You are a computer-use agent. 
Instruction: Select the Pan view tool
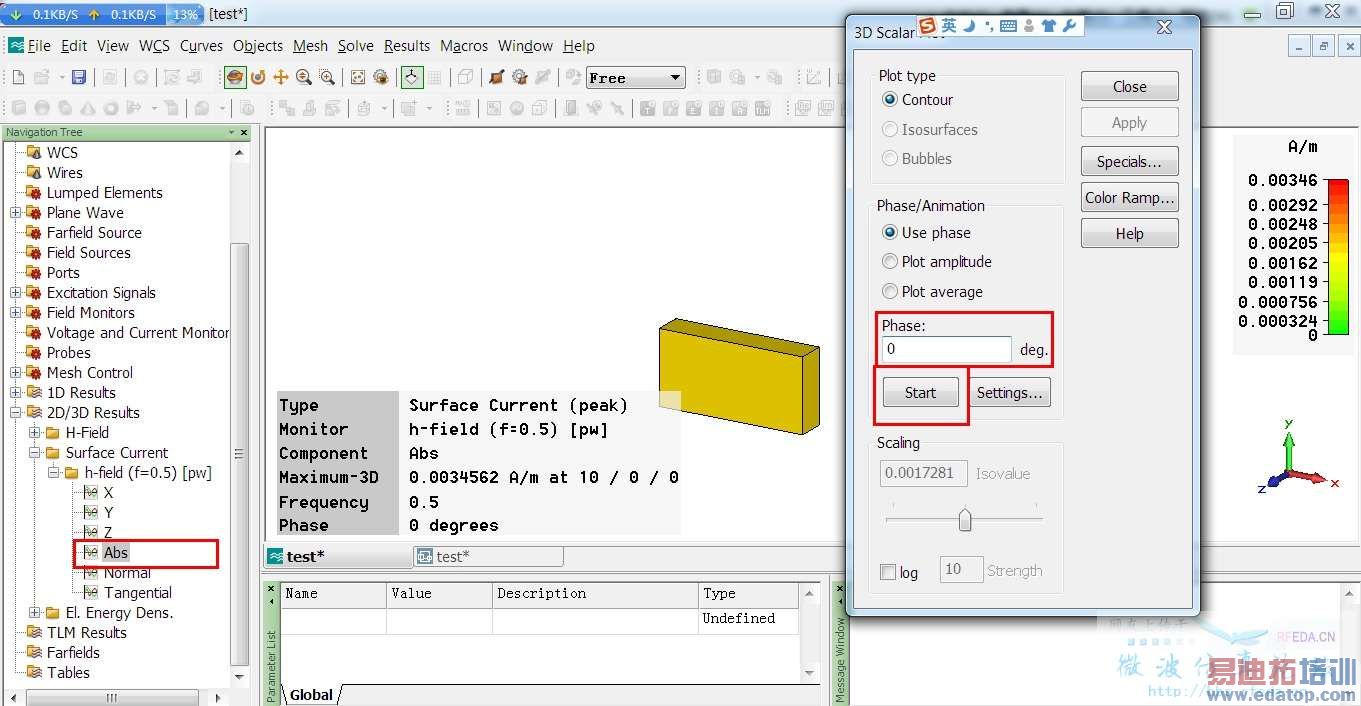[281, 77]
